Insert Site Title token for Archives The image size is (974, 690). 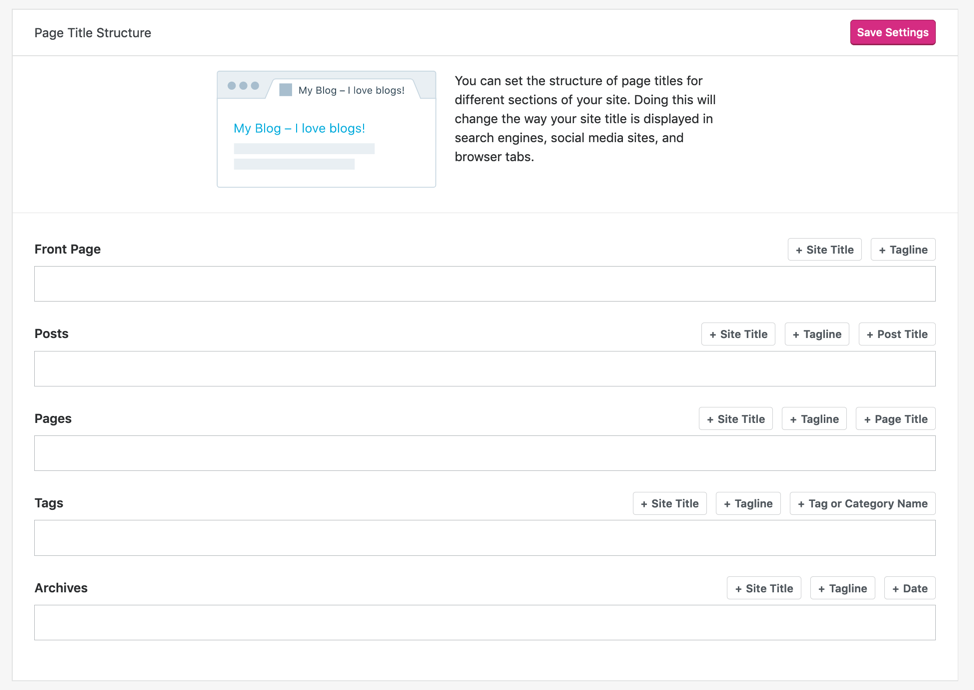[764, 589]
